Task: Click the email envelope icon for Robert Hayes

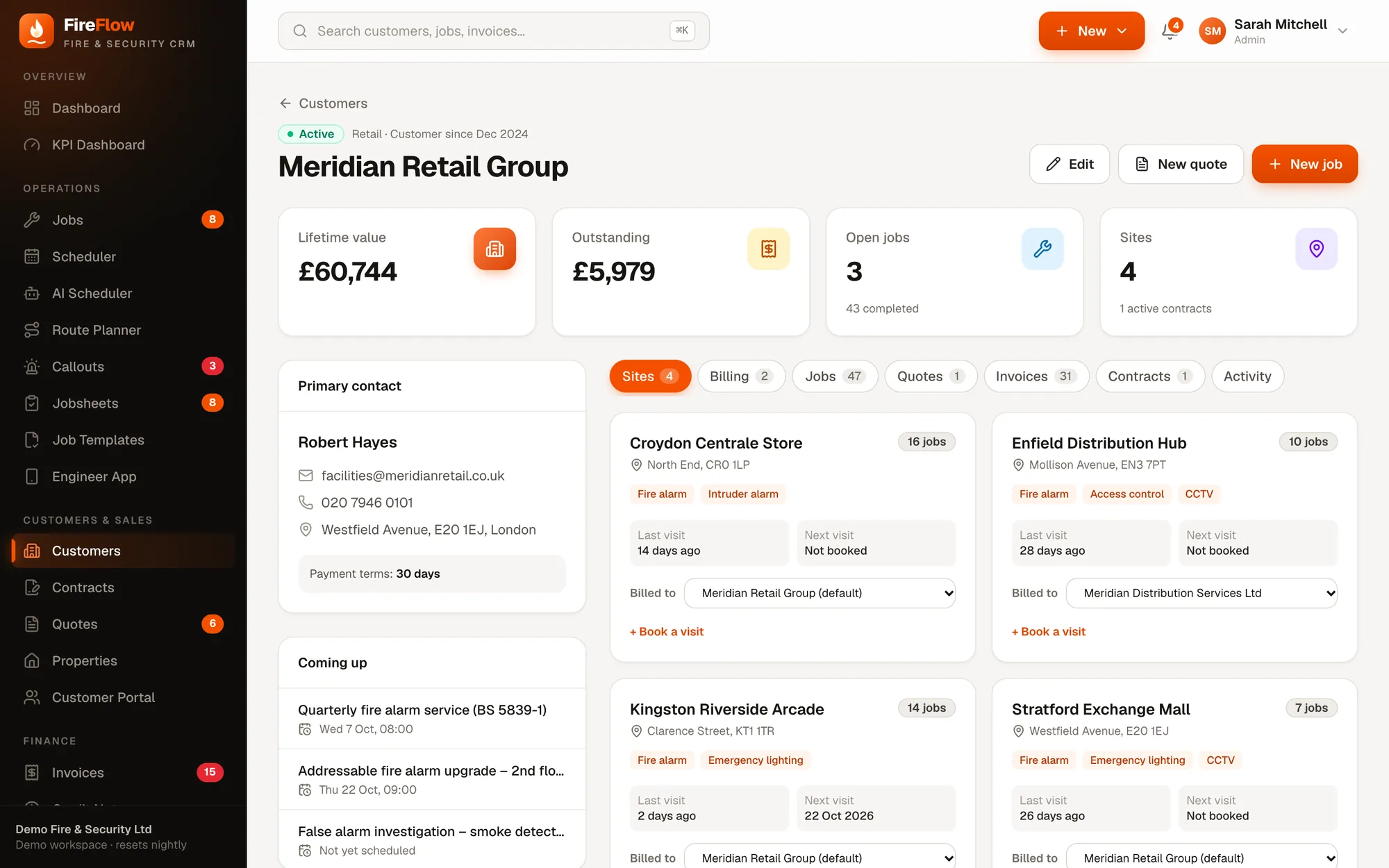Action: pyautogui.click(x=306, y=476)
